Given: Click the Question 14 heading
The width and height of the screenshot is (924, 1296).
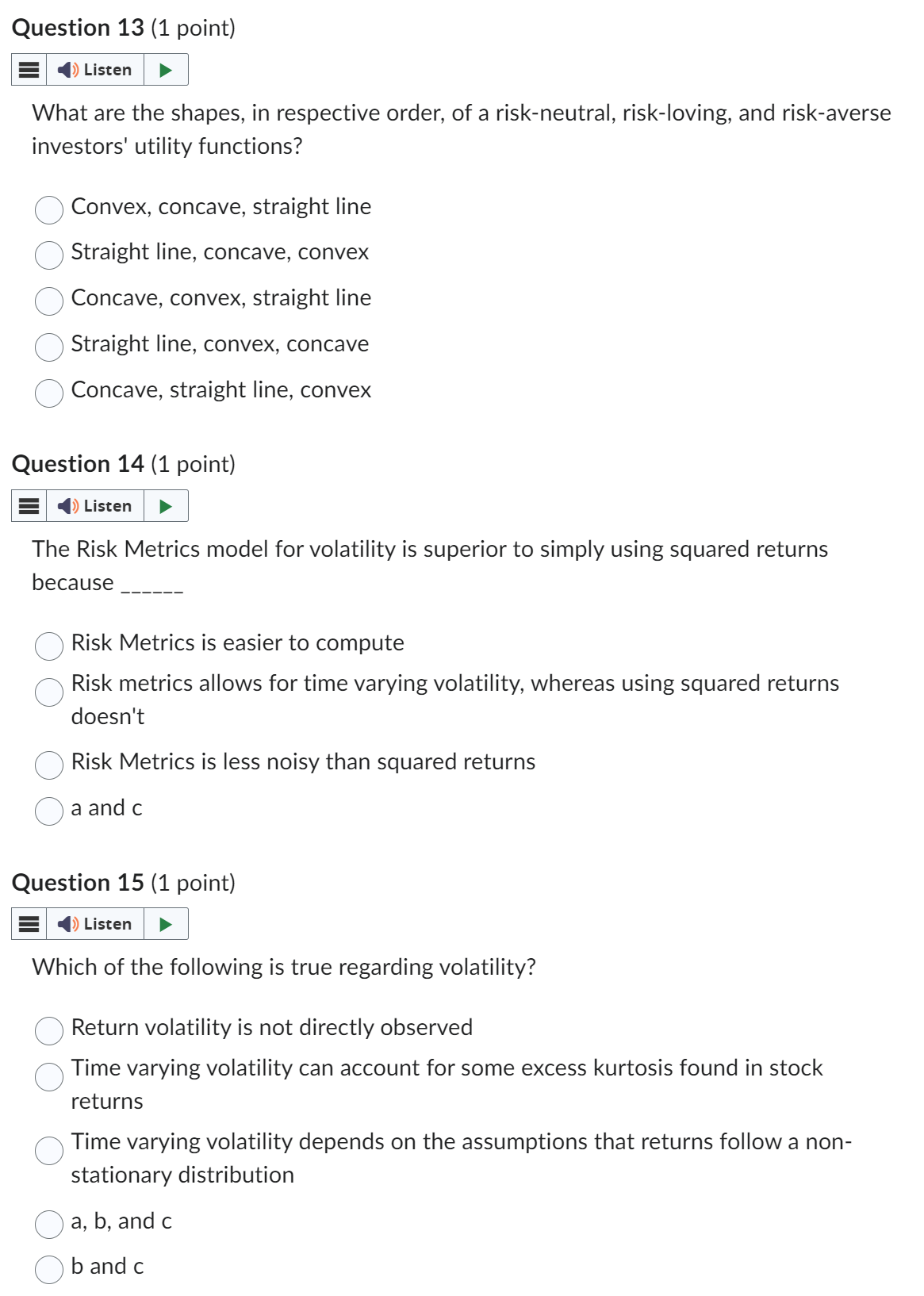Looking at the screenshot, I should [126, 464].
